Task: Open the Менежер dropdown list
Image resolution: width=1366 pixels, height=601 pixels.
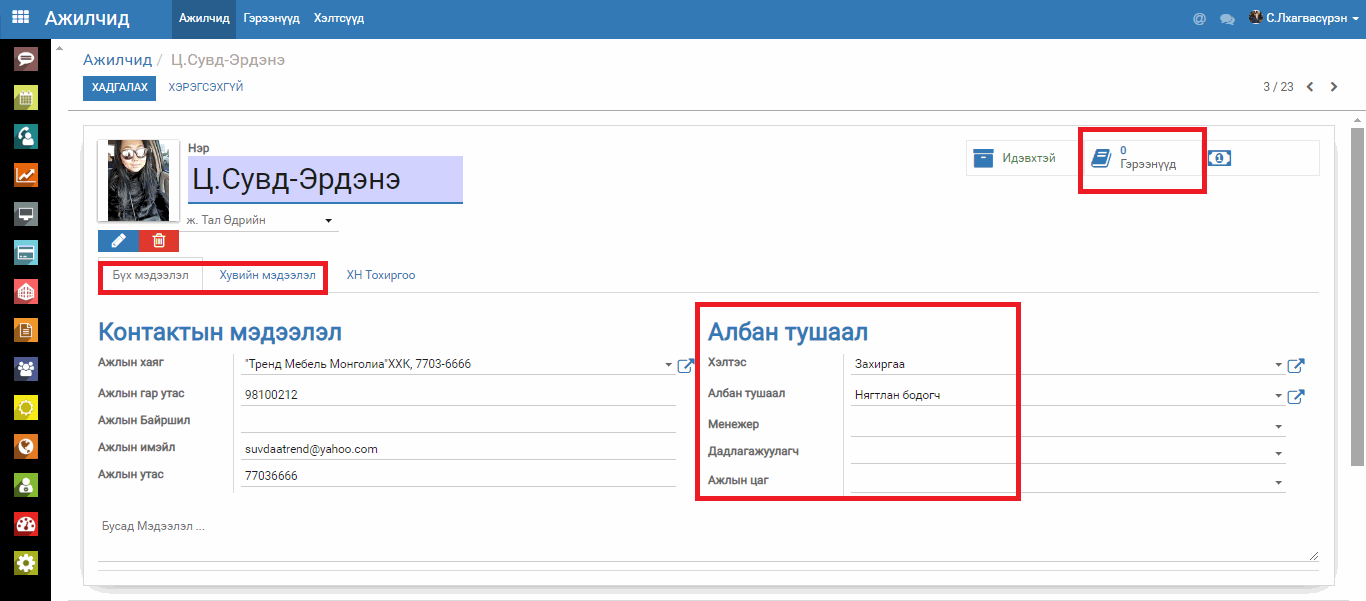Action: point(1278,426)
